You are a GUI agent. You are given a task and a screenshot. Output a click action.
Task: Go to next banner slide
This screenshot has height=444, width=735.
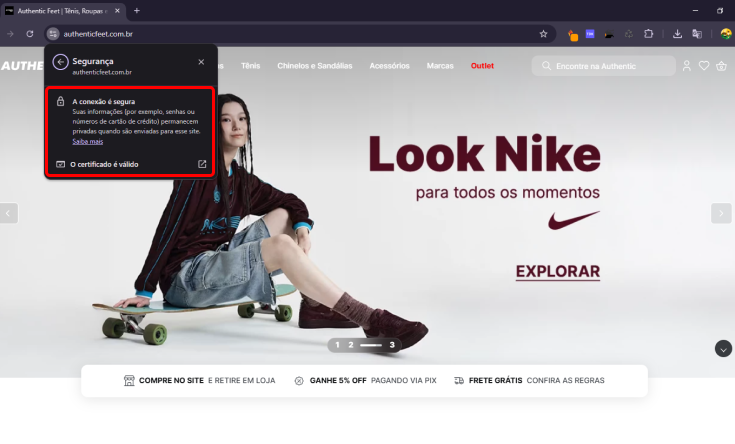tap(721, 213)
